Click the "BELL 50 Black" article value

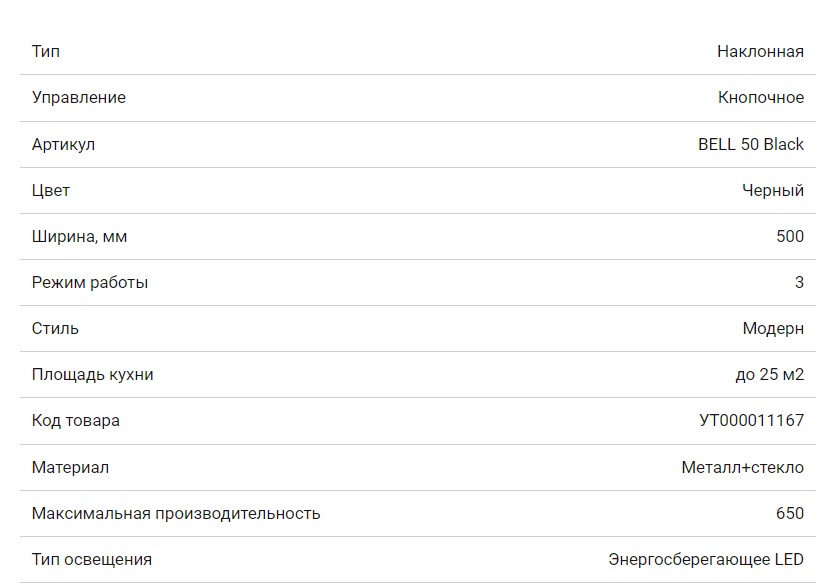pos(751,145)
